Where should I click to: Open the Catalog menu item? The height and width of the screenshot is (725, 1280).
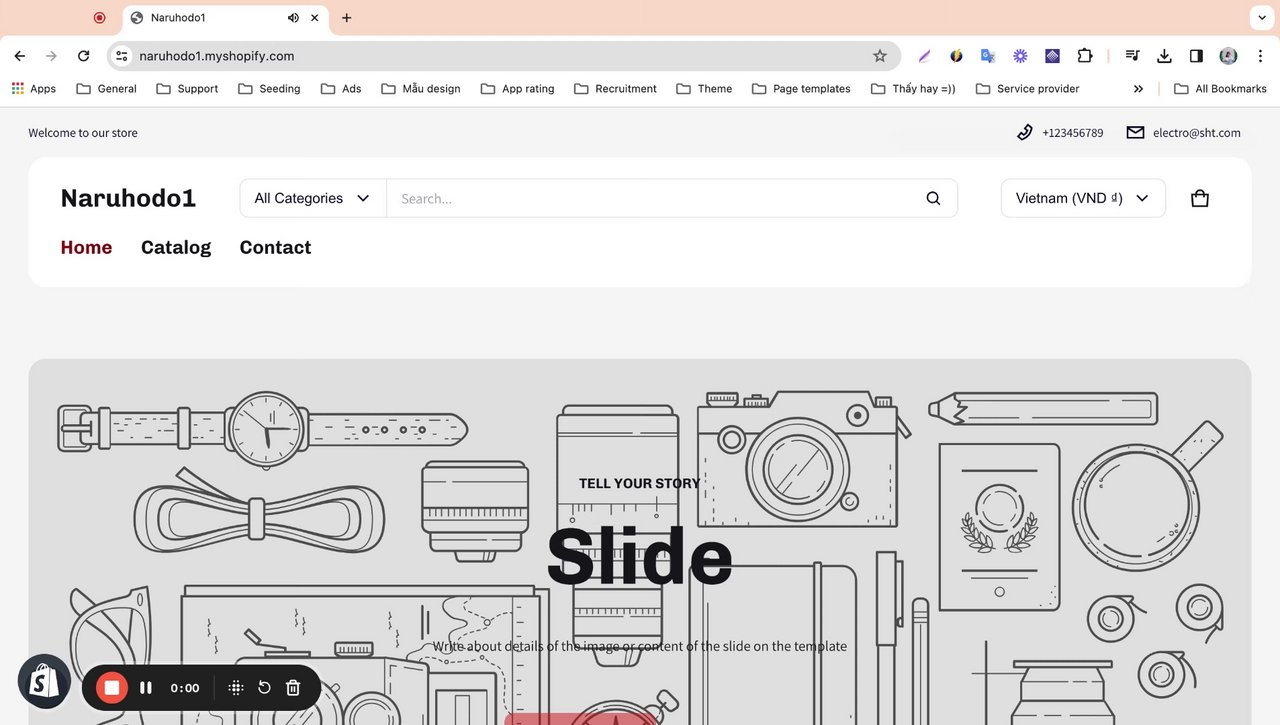pyautogui.click(x=176, y=247)
